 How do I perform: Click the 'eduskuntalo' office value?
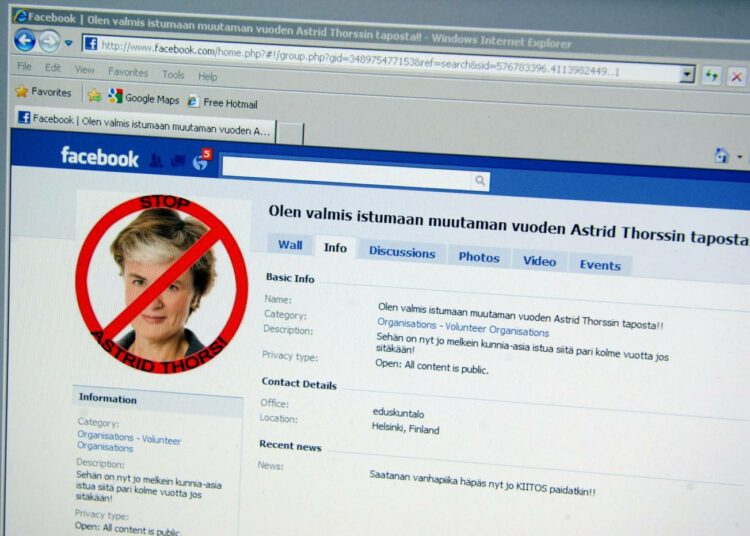coord(398,413)
